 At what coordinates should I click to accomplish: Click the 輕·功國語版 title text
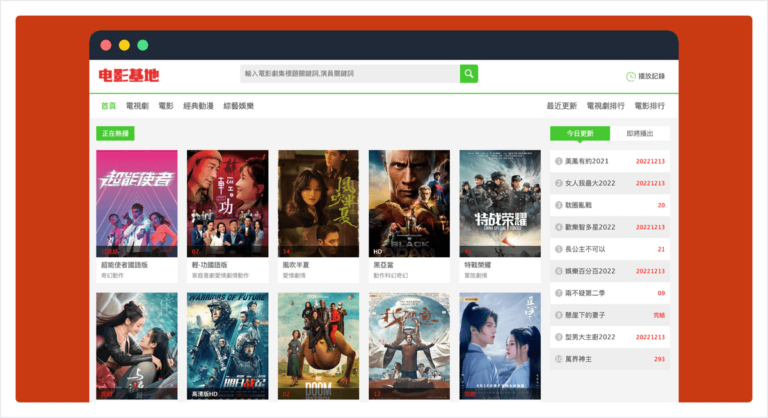point(210,265)
